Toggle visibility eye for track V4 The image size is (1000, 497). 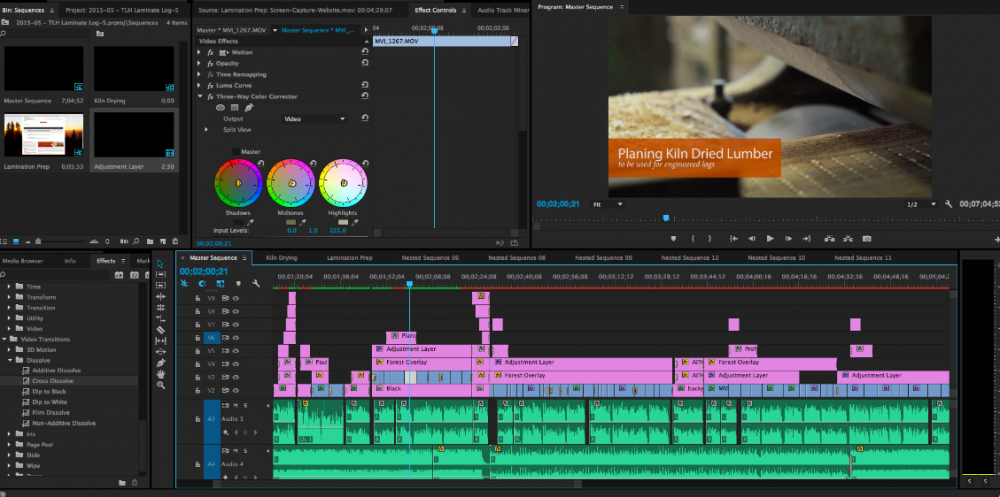tap(237, 364)
